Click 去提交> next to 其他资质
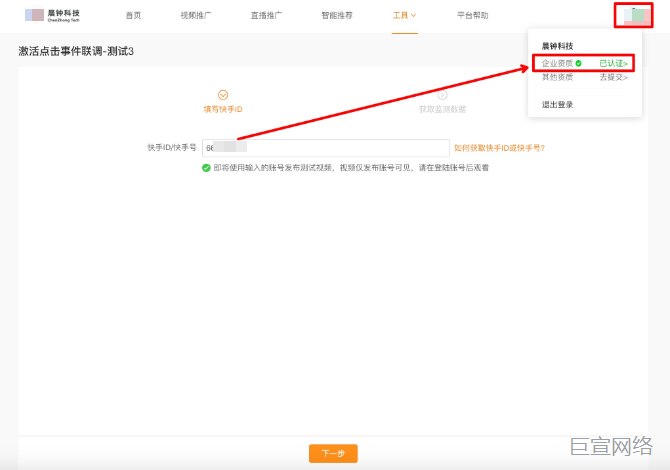This screenshot has height=470, width=670. [613, 77]
